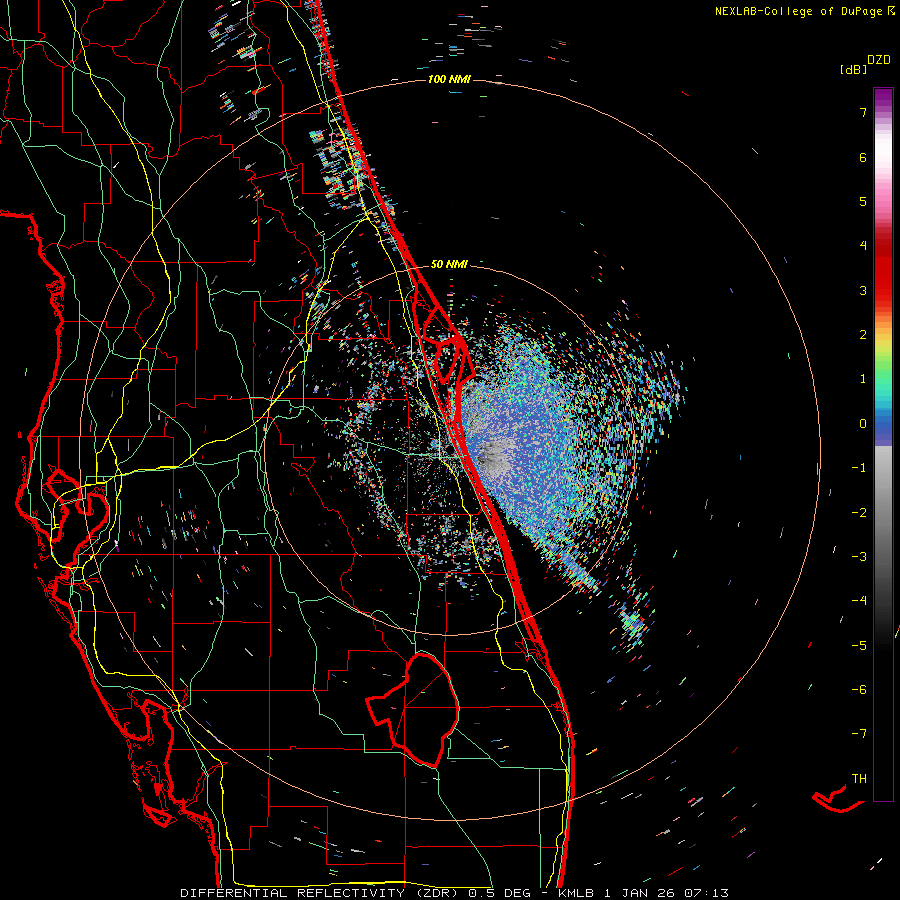900x900 pixels.
Task: Click the "DZD" legend title
Action: (x=879, y=60)
